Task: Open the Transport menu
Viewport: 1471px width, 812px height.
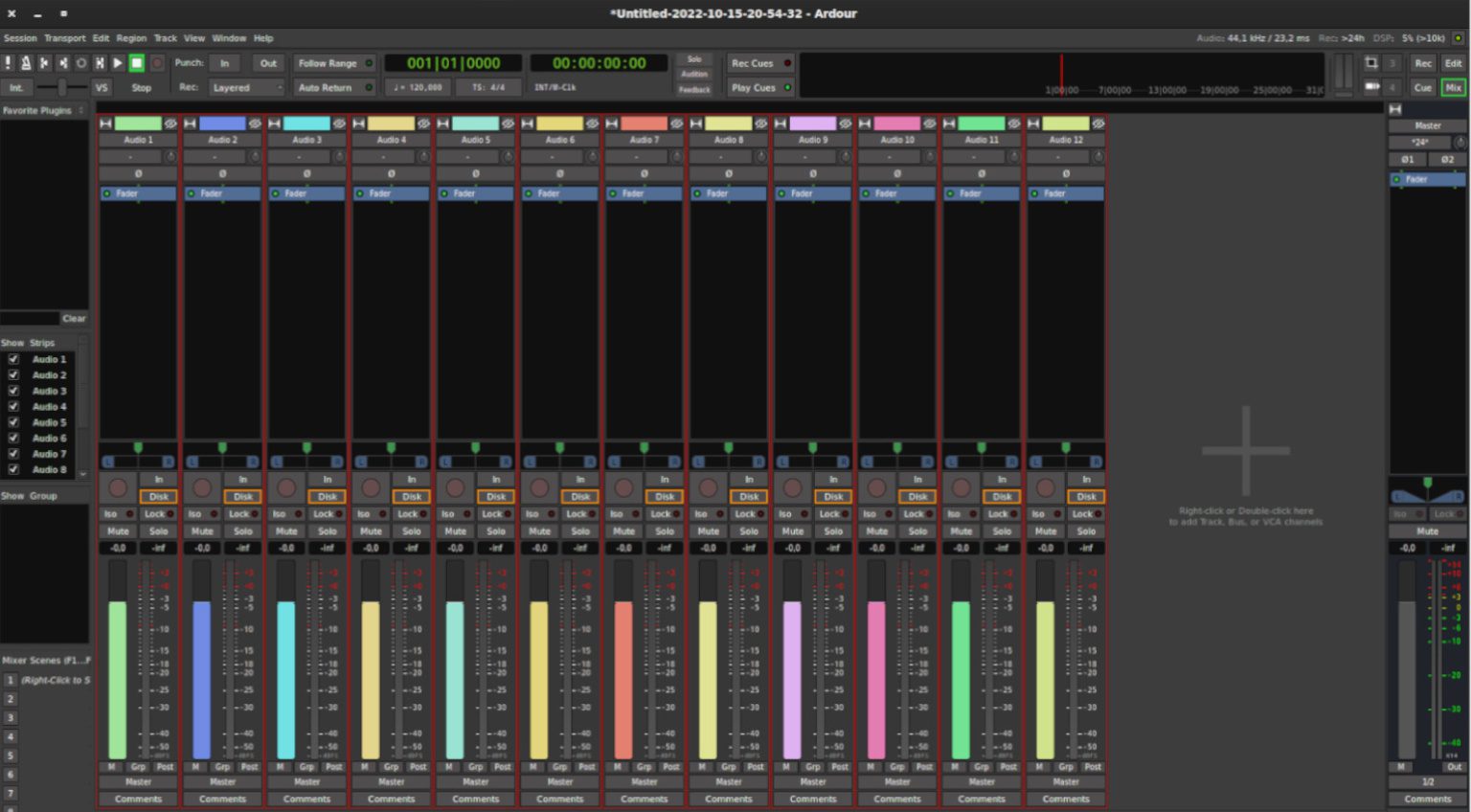Action: click(x=64, y=38)
